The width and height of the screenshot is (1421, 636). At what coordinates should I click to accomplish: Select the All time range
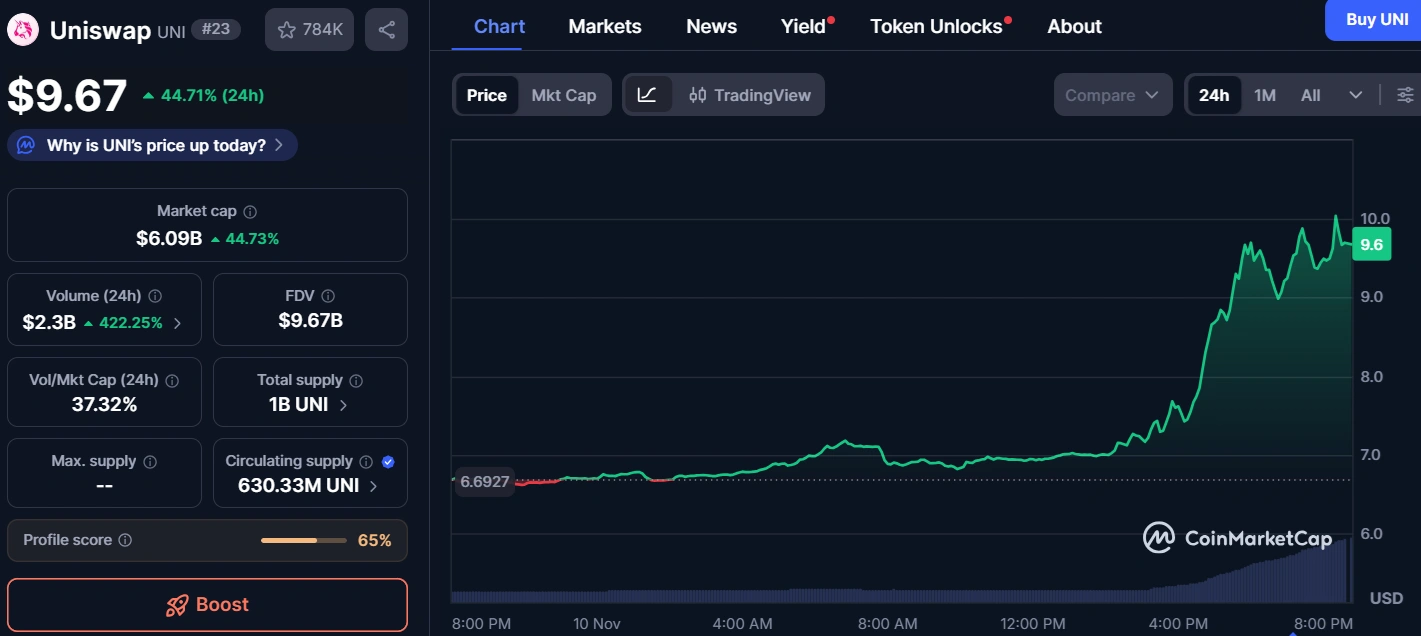1310,95
